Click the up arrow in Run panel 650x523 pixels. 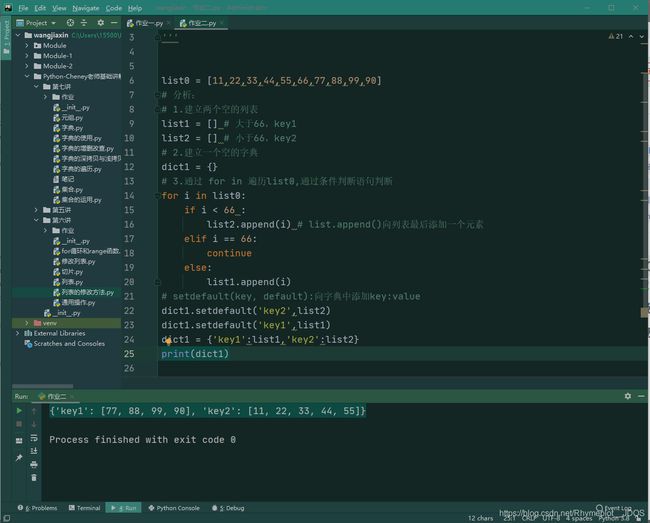click(34, 411)
